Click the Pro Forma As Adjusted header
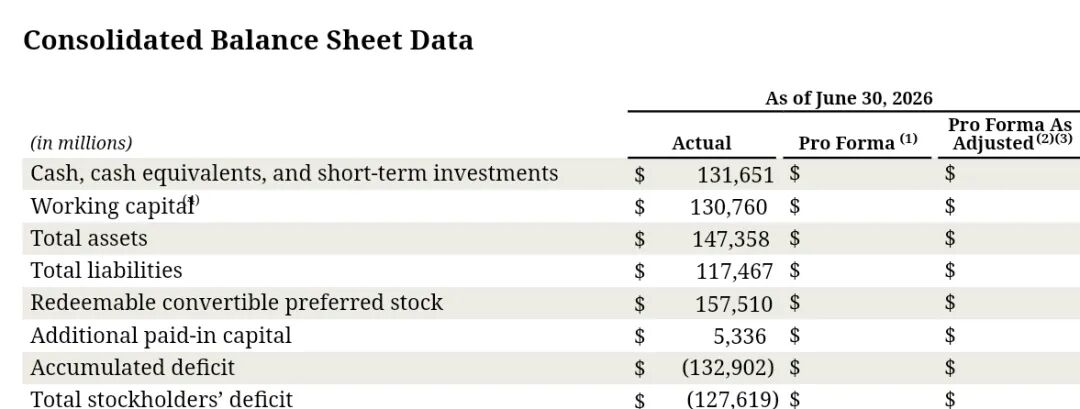1080x409 pixels. (x=1010, y=134)
